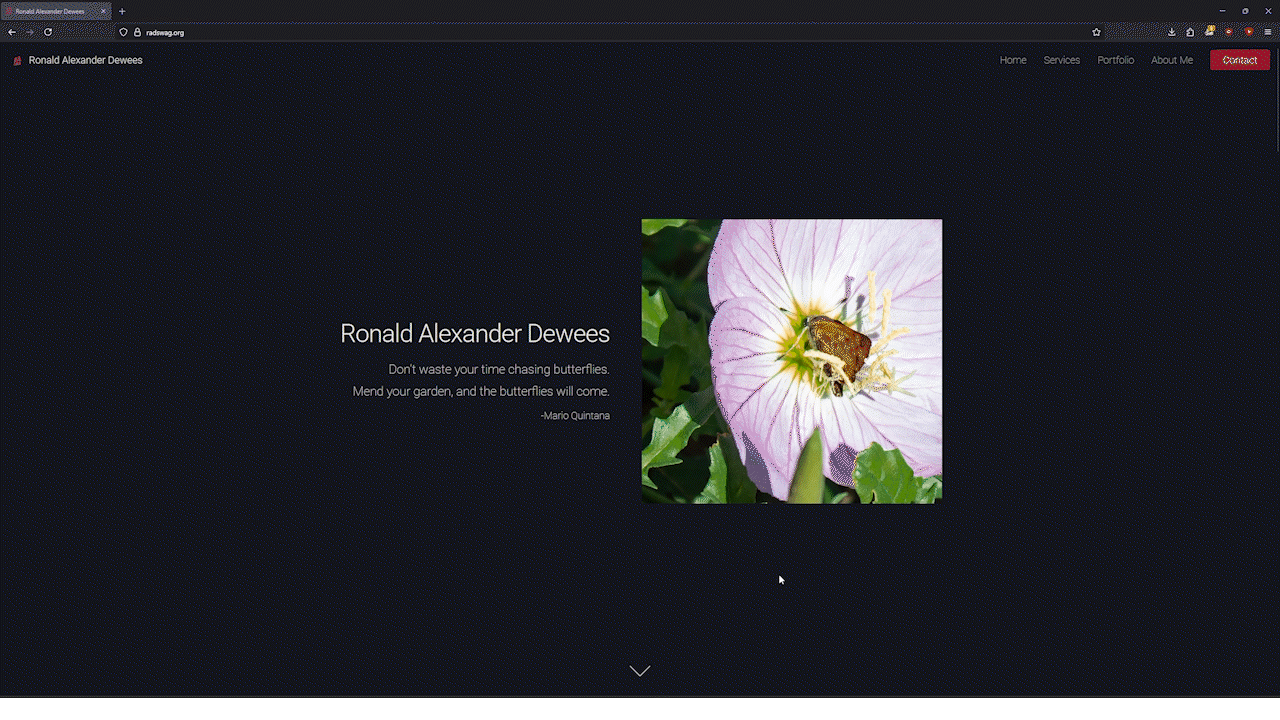The width and height of the screenshot is (1280, 720).
Task: Click the page's vertical scrollbar thumb
Action: [1276, 100]
